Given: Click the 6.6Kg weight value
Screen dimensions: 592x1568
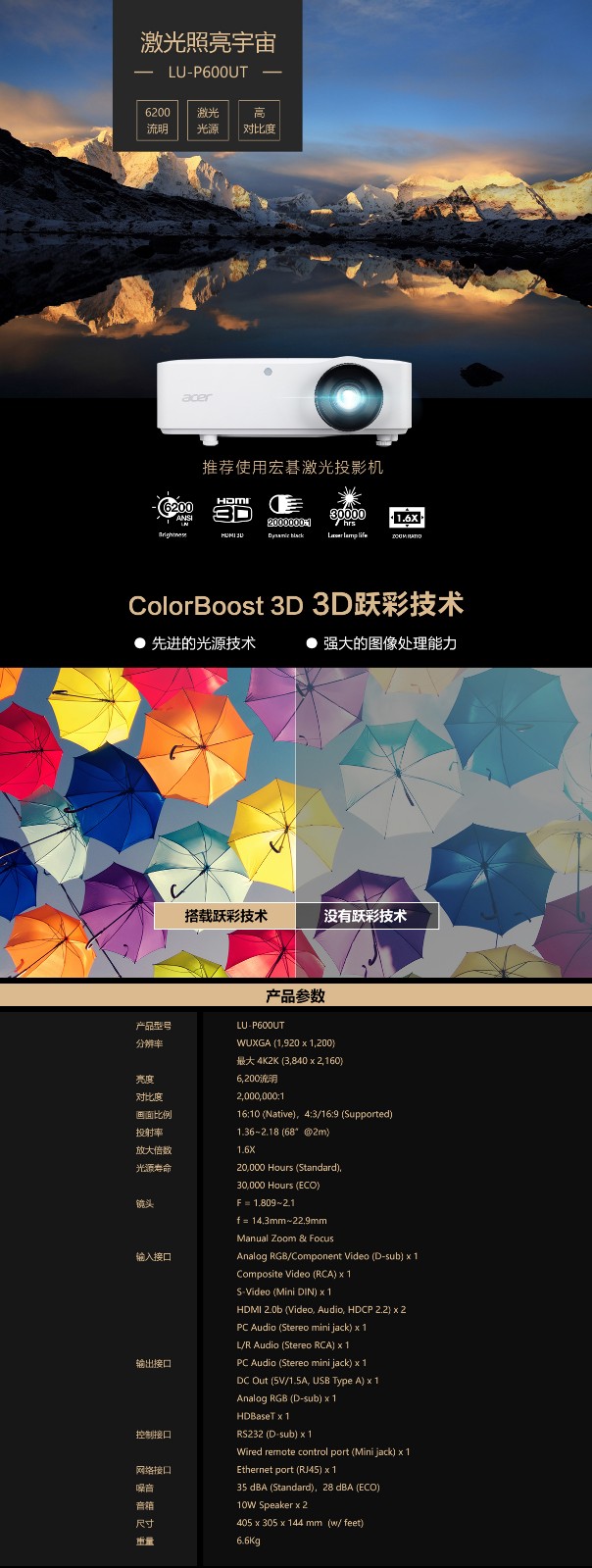Looking at the screenshot, I should pos(249,1541).
